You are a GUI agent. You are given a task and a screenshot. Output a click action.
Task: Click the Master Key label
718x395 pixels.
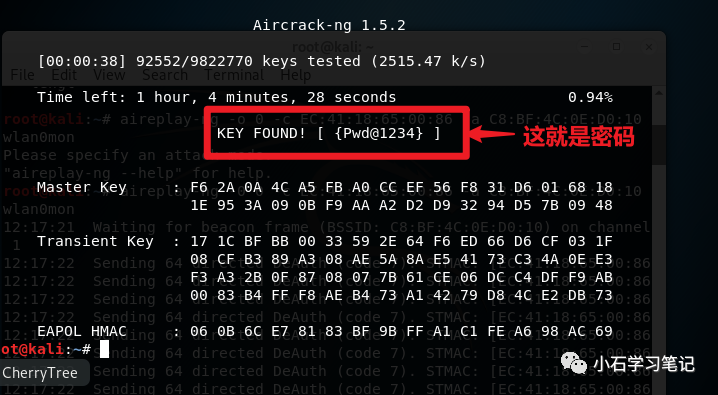tap(82, 187)
